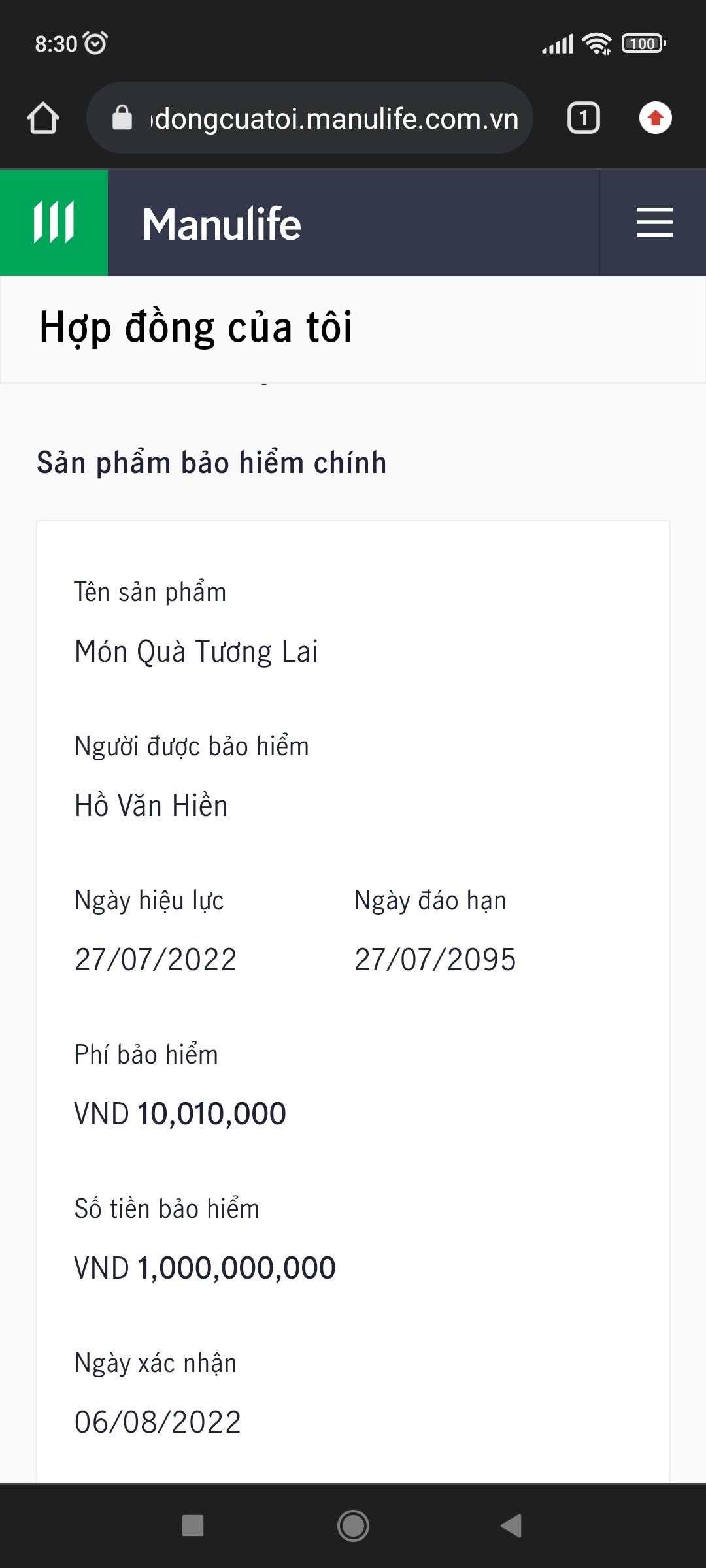Open the hamburger navigation menu
The height and width of the screenshot is (1568, 706).
tap(654, 223)
